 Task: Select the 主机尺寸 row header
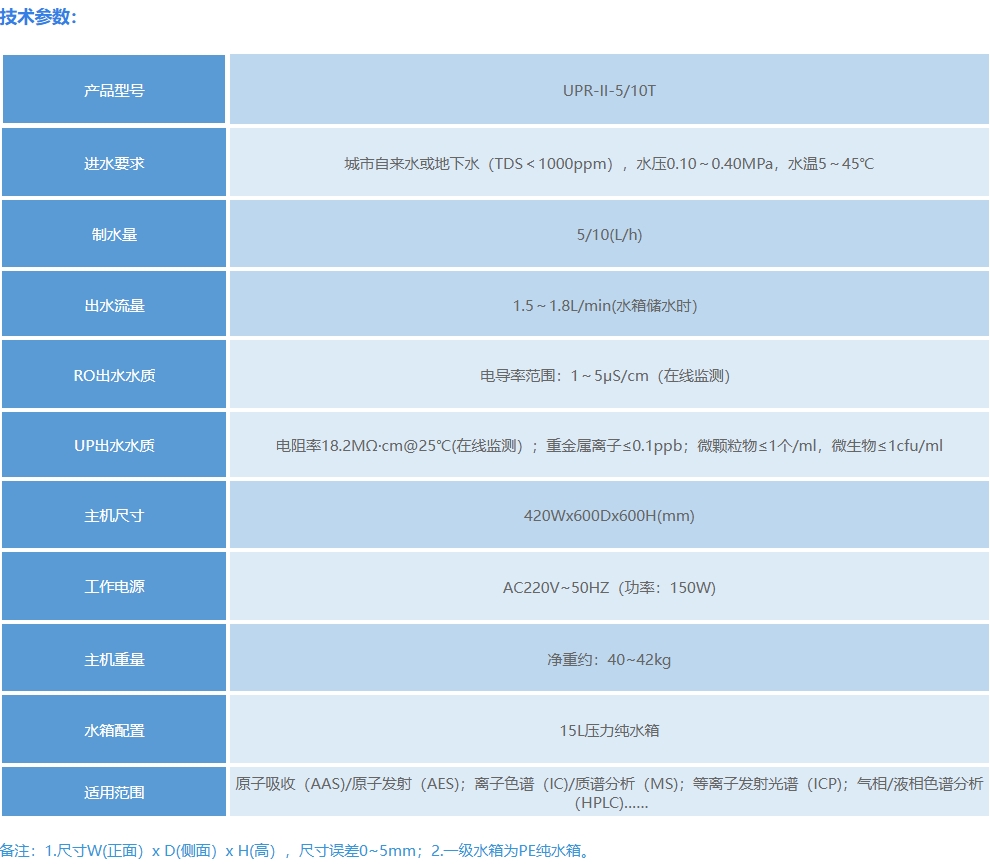tap(114, 515)
